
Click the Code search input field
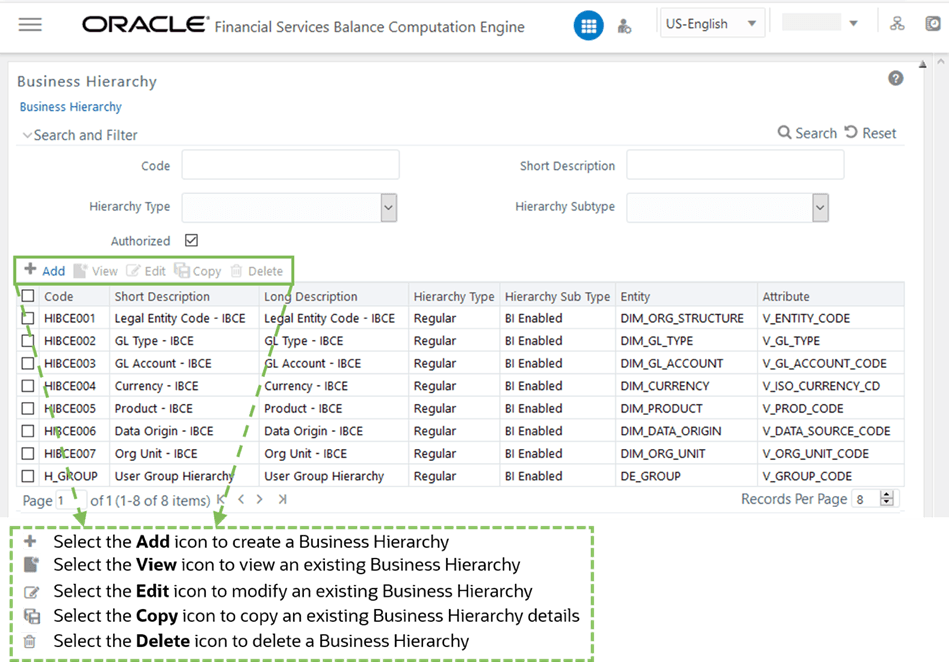click(x=291, y=165)
